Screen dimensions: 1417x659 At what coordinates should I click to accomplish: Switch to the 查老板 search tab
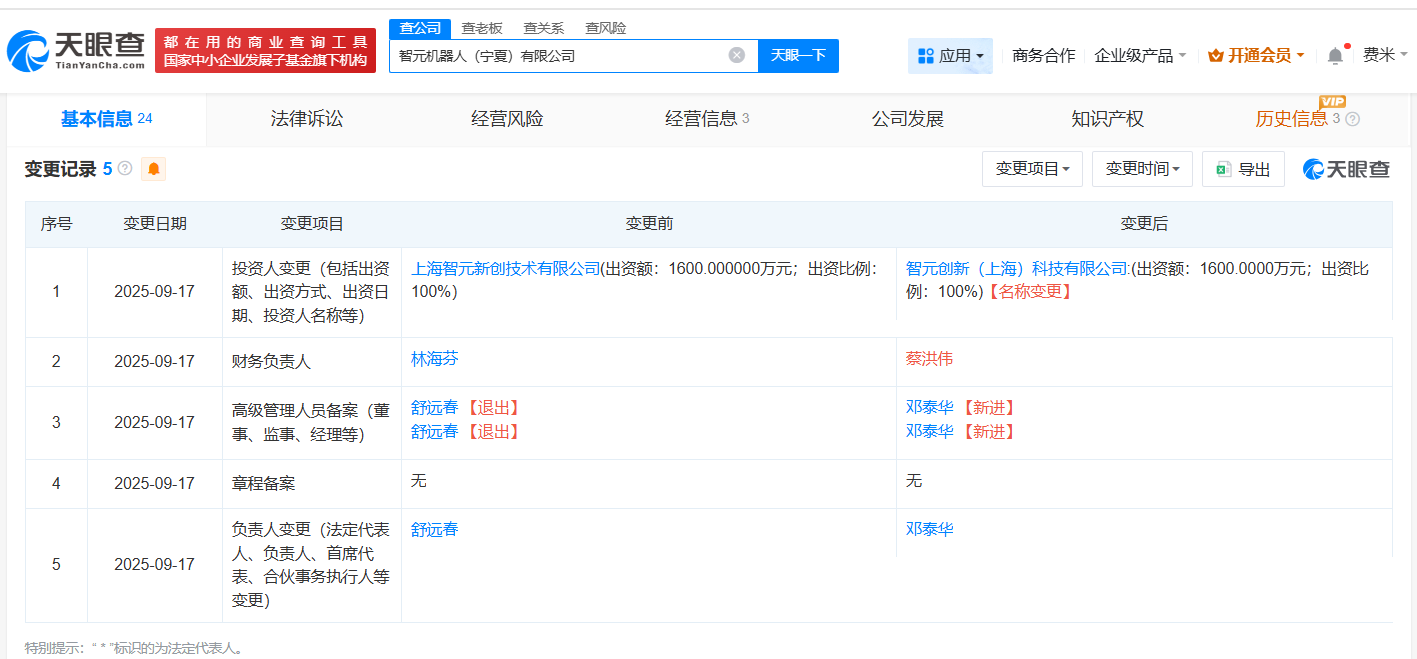[x=483, y=28]
